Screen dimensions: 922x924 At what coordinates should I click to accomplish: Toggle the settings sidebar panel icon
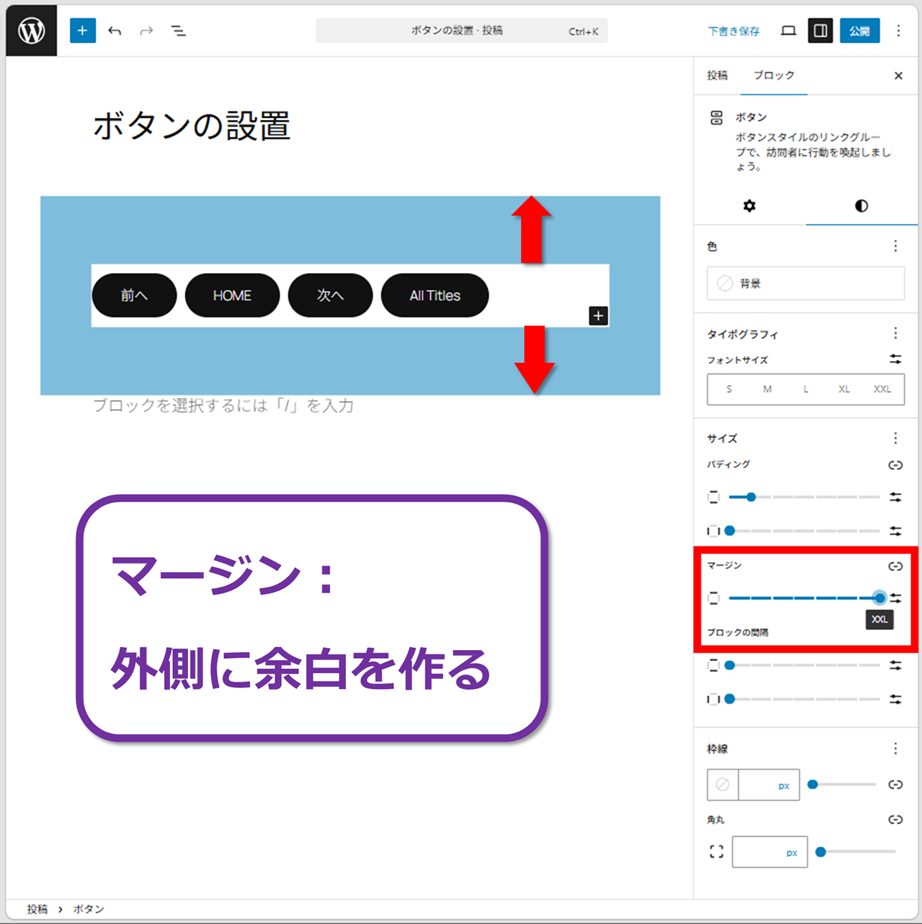820,31
